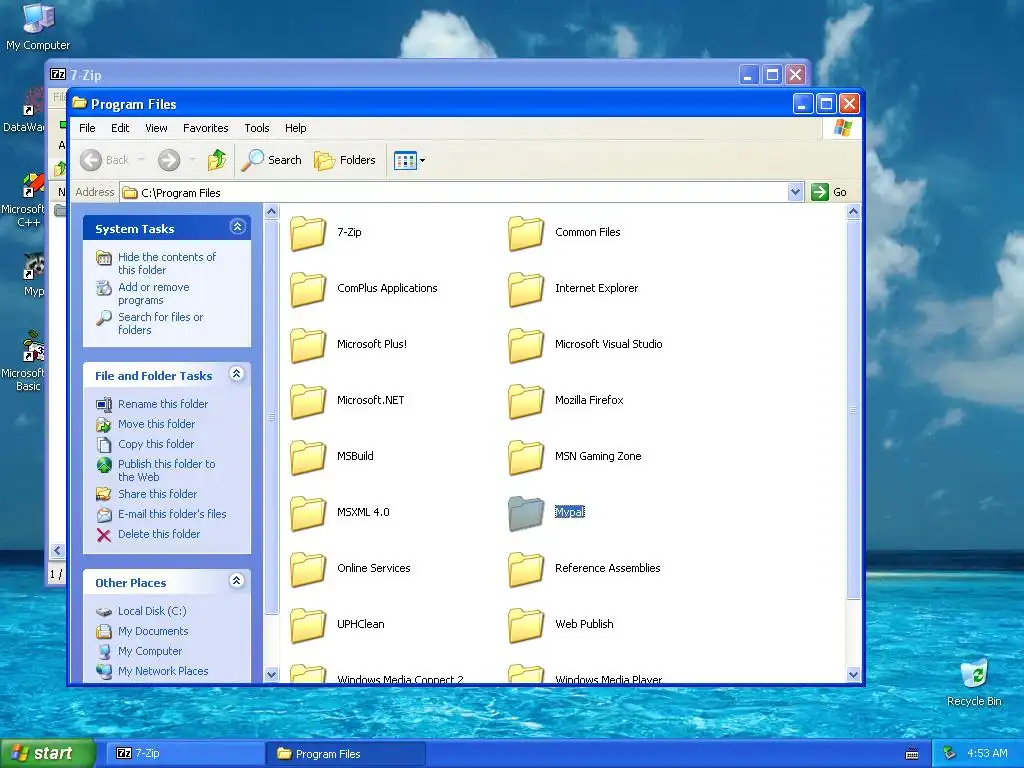This screenshot has height=768, width=1024.
Task: Expand the address bar dropdown
Action: tap(795, 192)
